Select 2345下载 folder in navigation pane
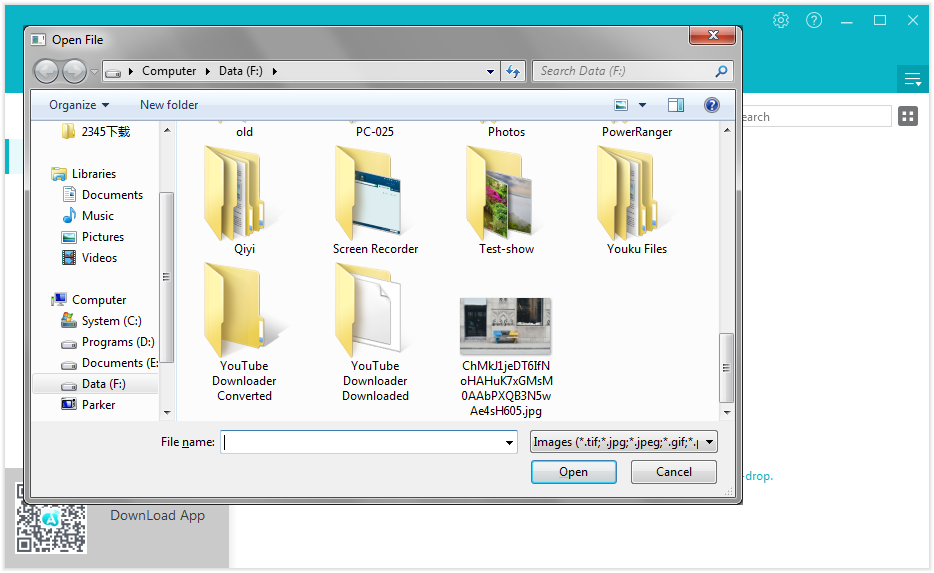 96,132
